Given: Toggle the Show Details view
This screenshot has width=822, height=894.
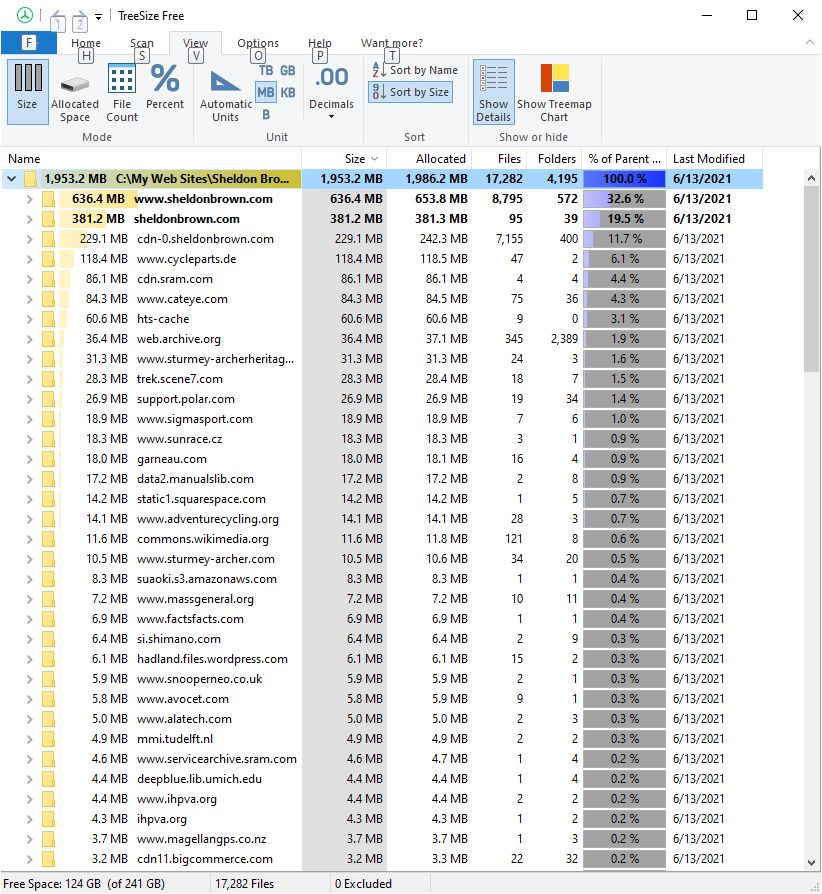Looking at the screenshot, I should (x=493, y=90).
